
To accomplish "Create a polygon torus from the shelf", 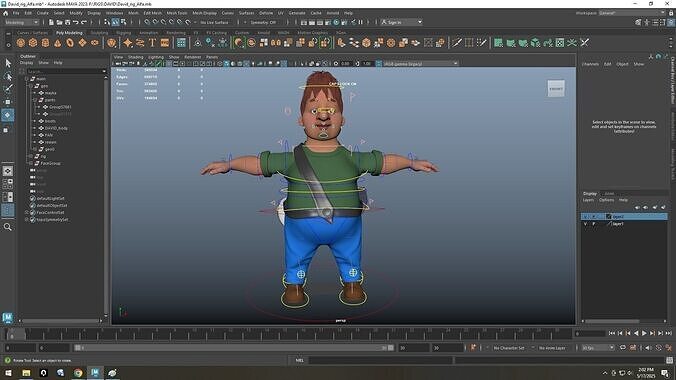I will pos(70,43).
